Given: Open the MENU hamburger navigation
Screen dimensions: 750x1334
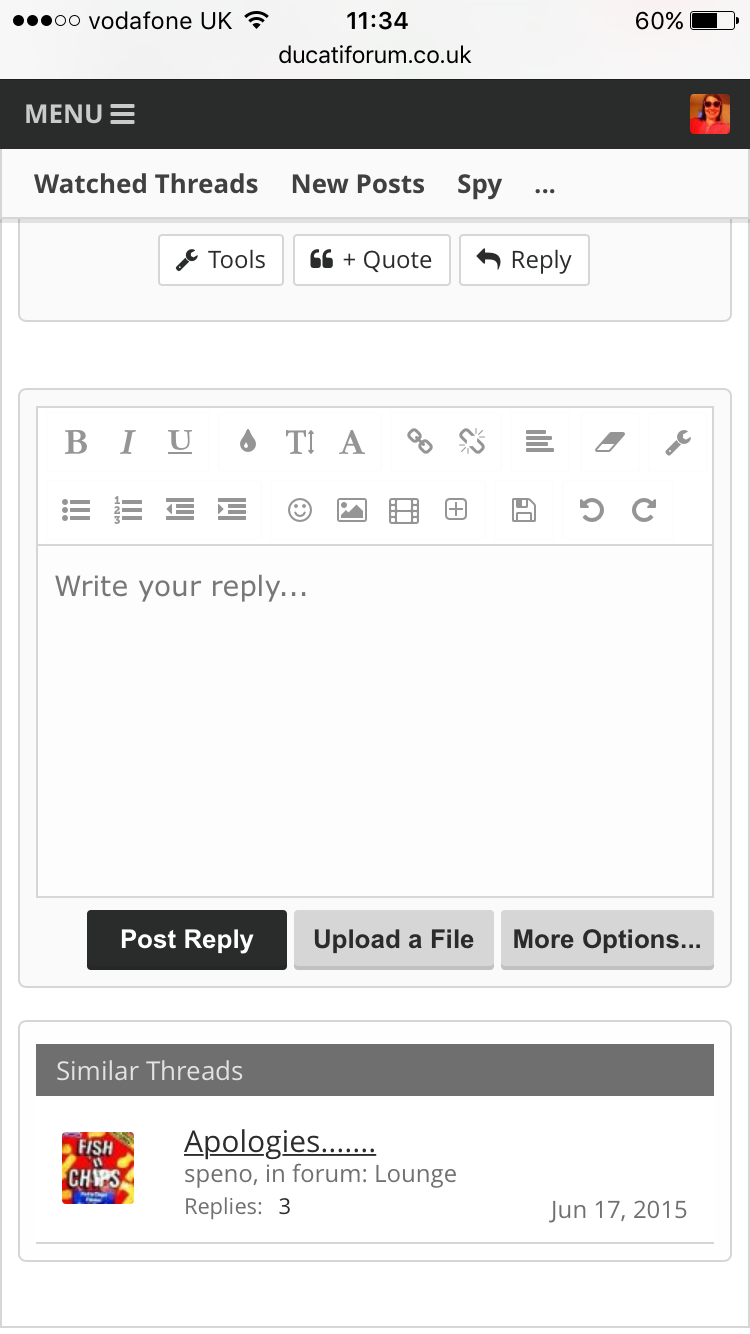Looking at the screenshot, I should 80,114.
